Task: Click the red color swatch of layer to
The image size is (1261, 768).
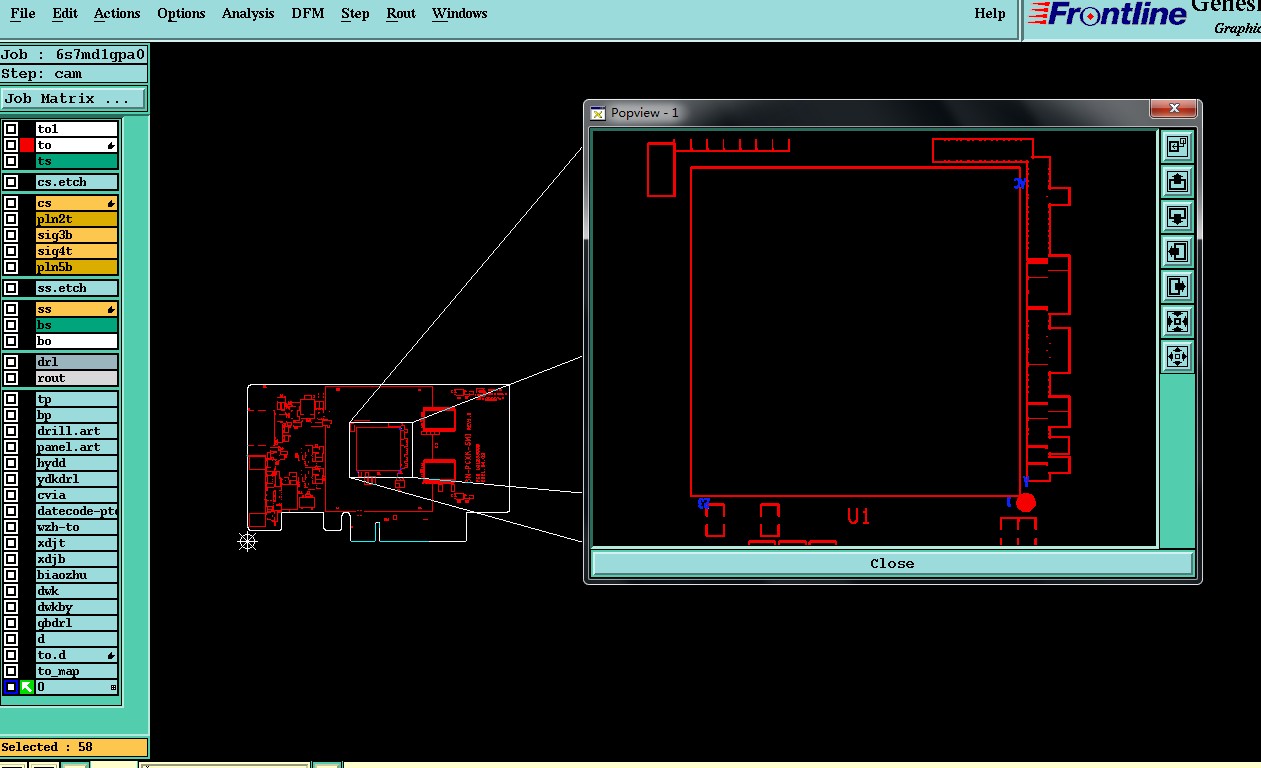Action: [27, 145]
